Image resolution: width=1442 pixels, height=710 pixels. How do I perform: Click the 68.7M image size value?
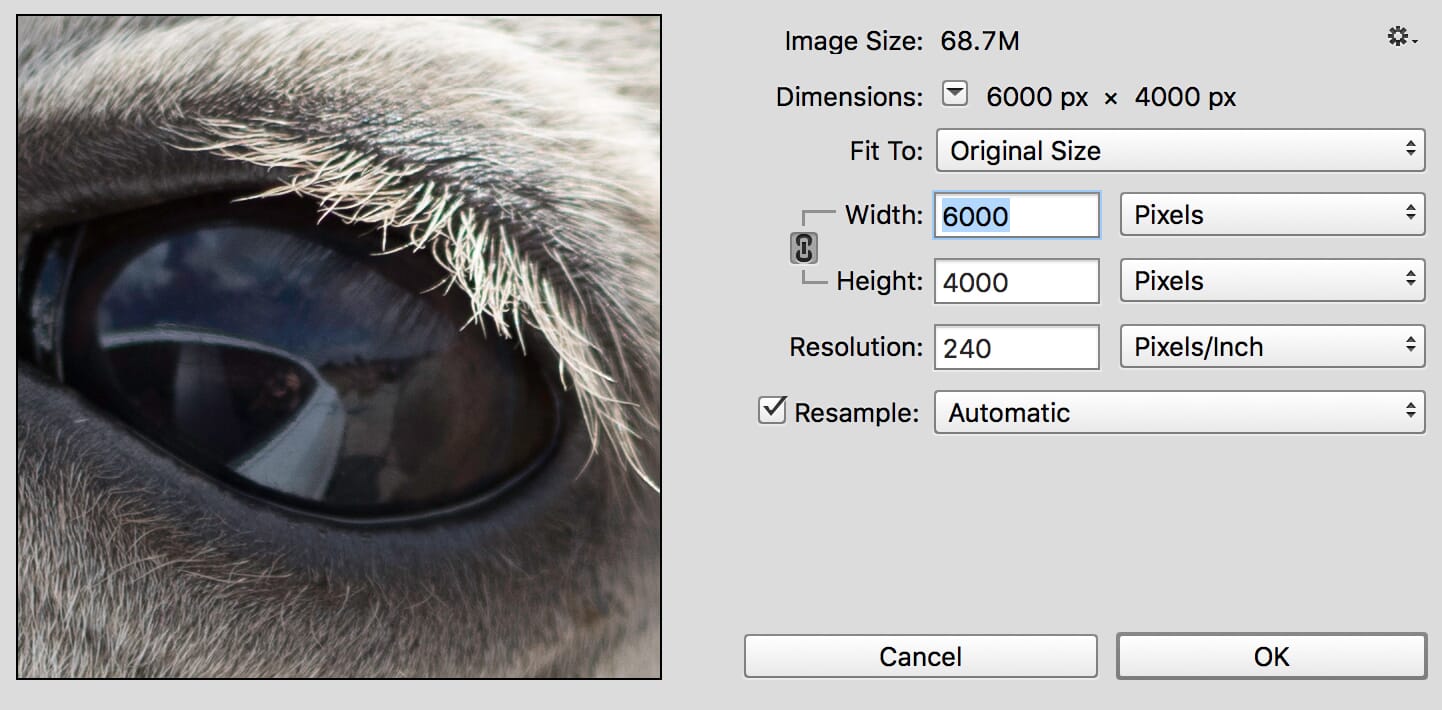click(980, 41)
